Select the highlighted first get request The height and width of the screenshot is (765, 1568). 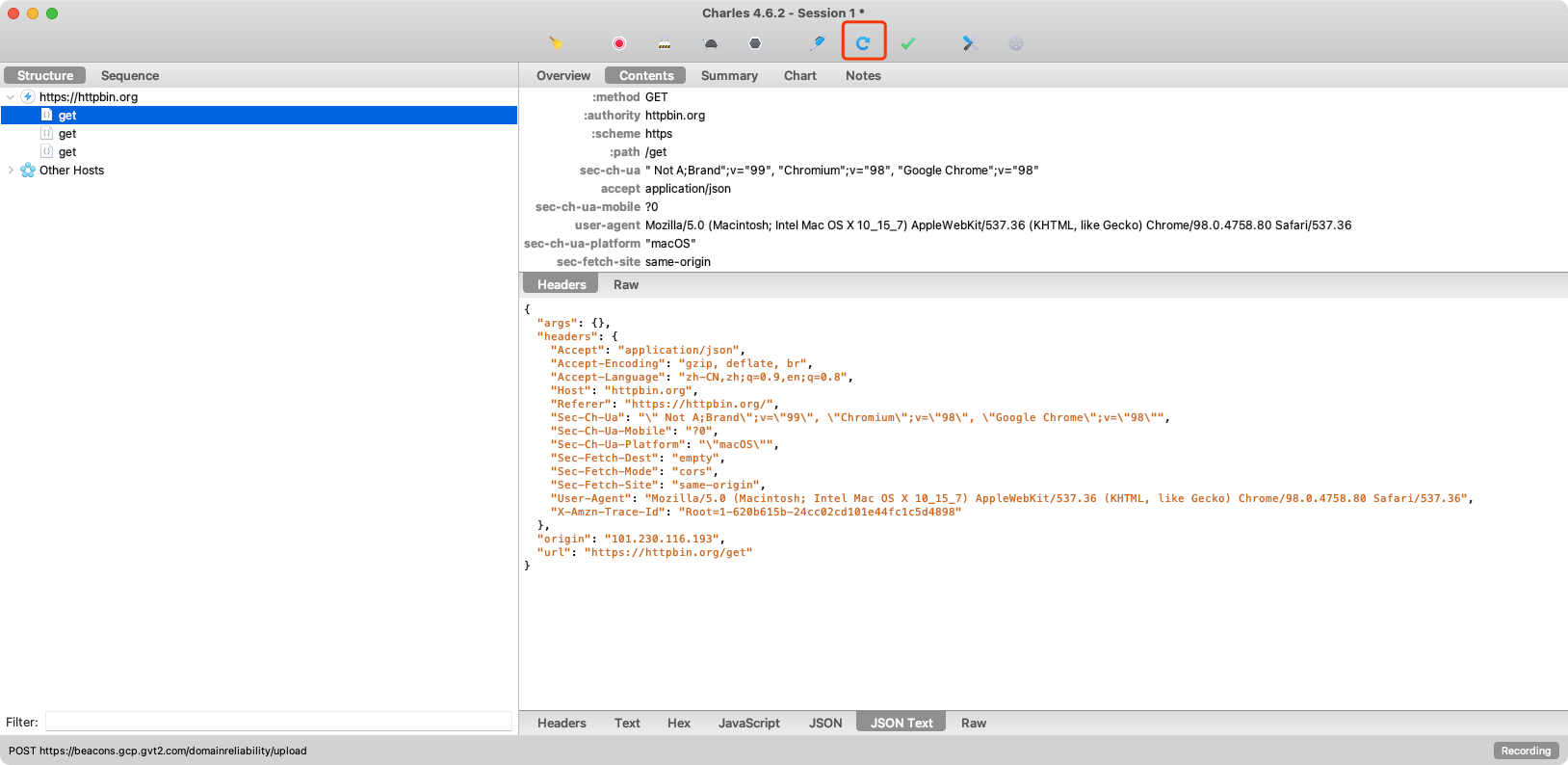pyautogui.click(x=259, y=115)
